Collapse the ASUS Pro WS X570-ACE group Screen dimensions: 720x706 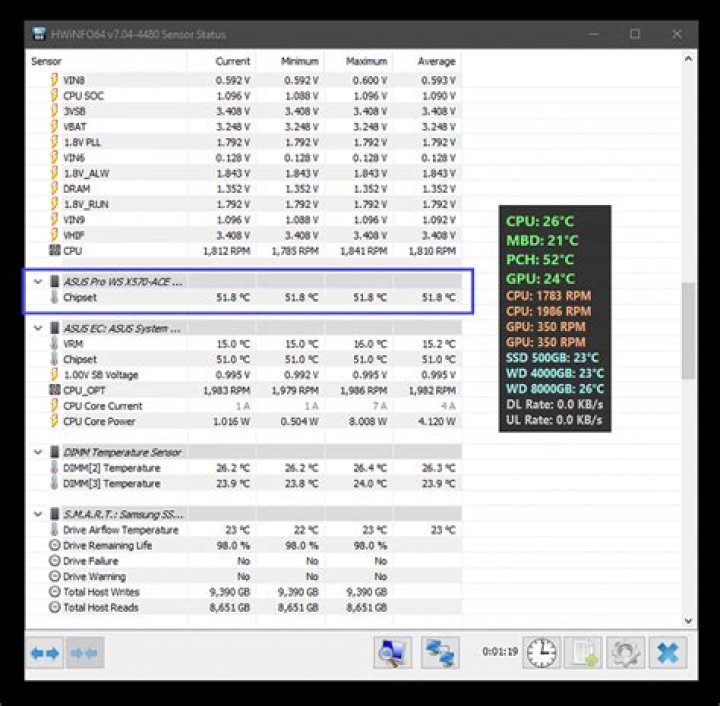(x=38, y=282)
